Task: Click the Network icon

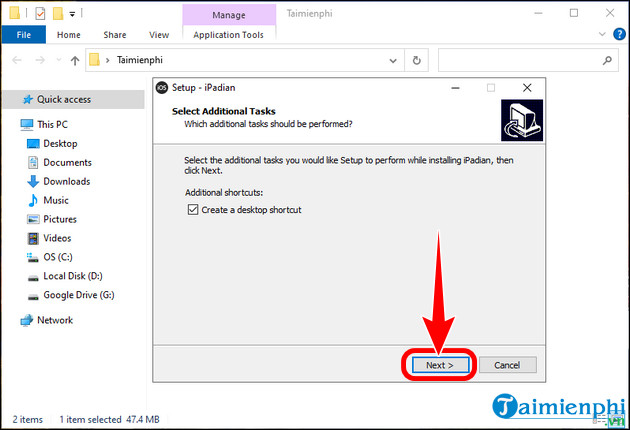Action: [27, 320]
